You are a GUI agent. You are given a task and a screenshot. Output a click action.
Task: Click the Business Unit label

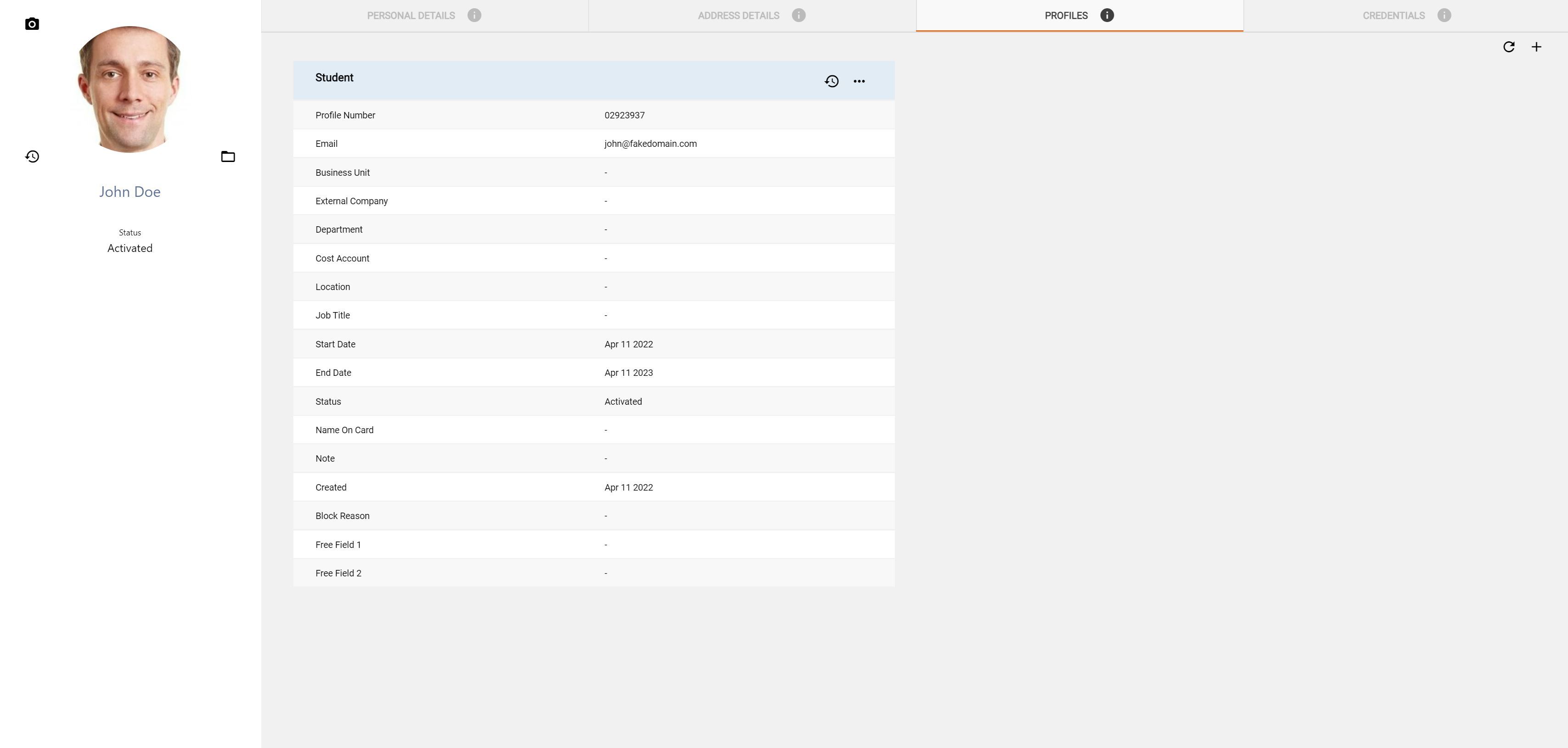pyautogui.click(x=343, y=173)
